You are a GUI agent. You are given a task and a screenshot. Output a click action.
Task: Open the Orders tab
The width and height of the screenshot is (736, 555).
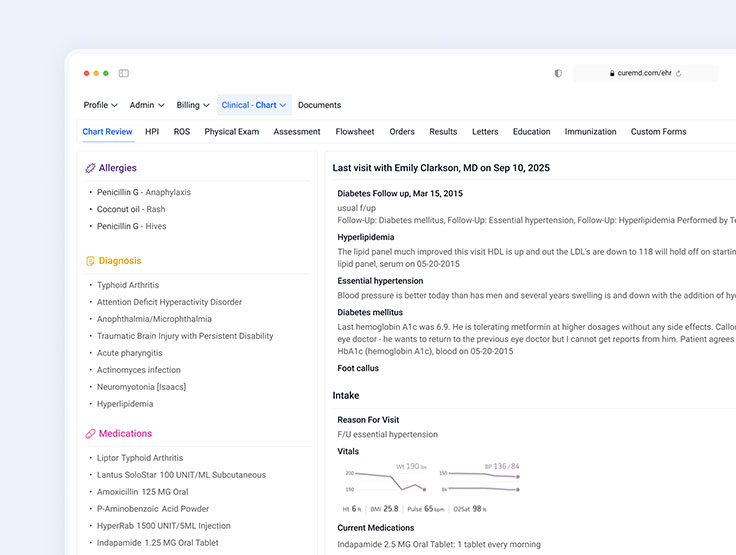[x=402, y=132]
